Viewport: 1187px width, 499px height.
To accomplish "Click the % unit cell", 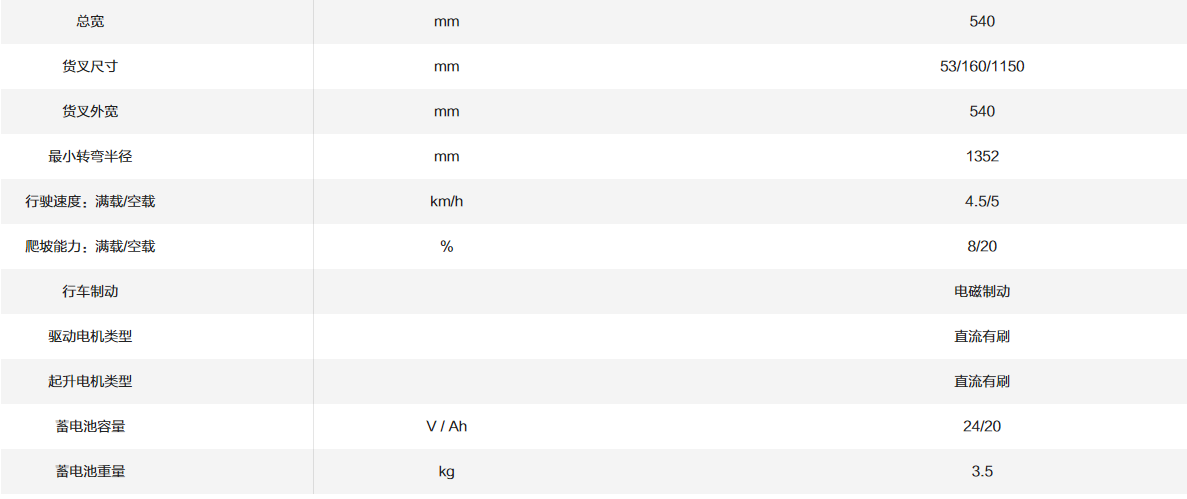I will coord(446,246).
